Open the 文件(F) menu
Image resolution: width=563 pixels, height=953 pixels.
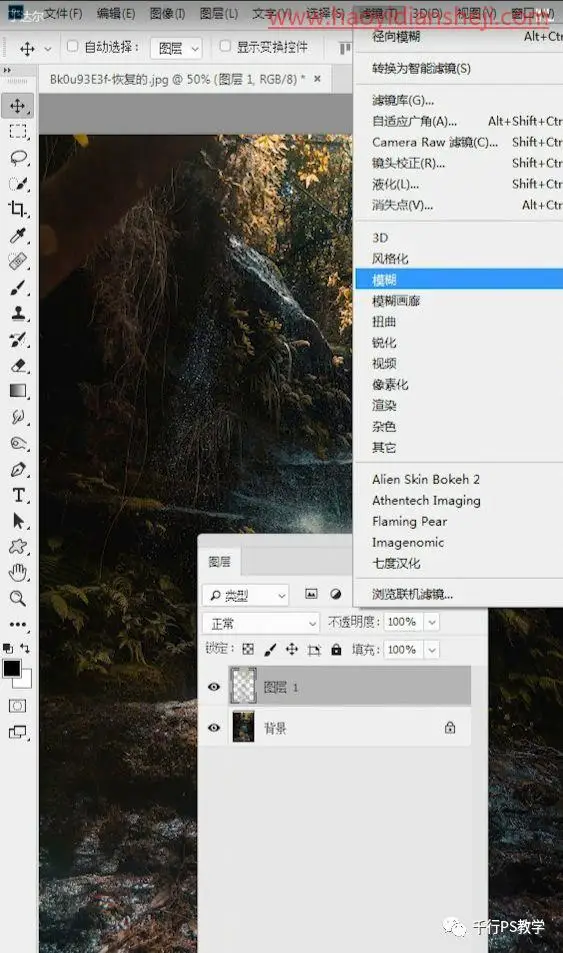click(64, 13)
